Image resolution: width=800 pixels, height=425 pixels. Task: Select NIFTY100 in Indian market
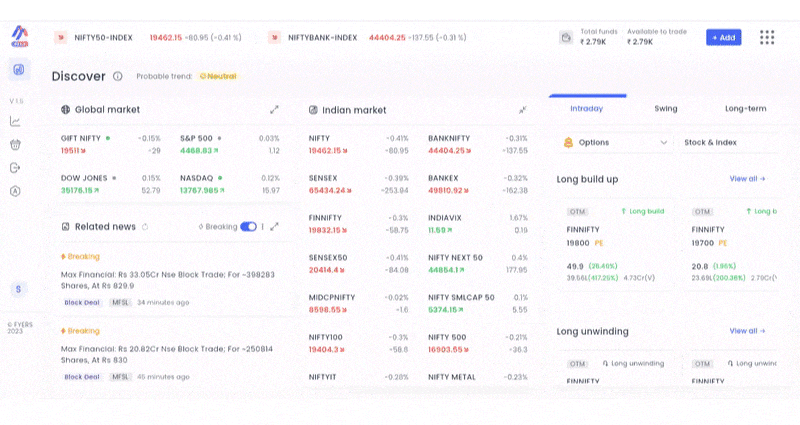click(x=359, y=343)
